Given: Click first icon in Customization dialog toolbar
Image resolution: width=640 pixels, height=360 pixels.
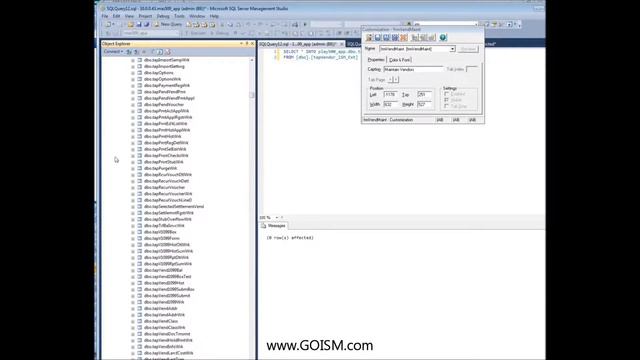Looking at the screenshot, I should coord(369,38).
